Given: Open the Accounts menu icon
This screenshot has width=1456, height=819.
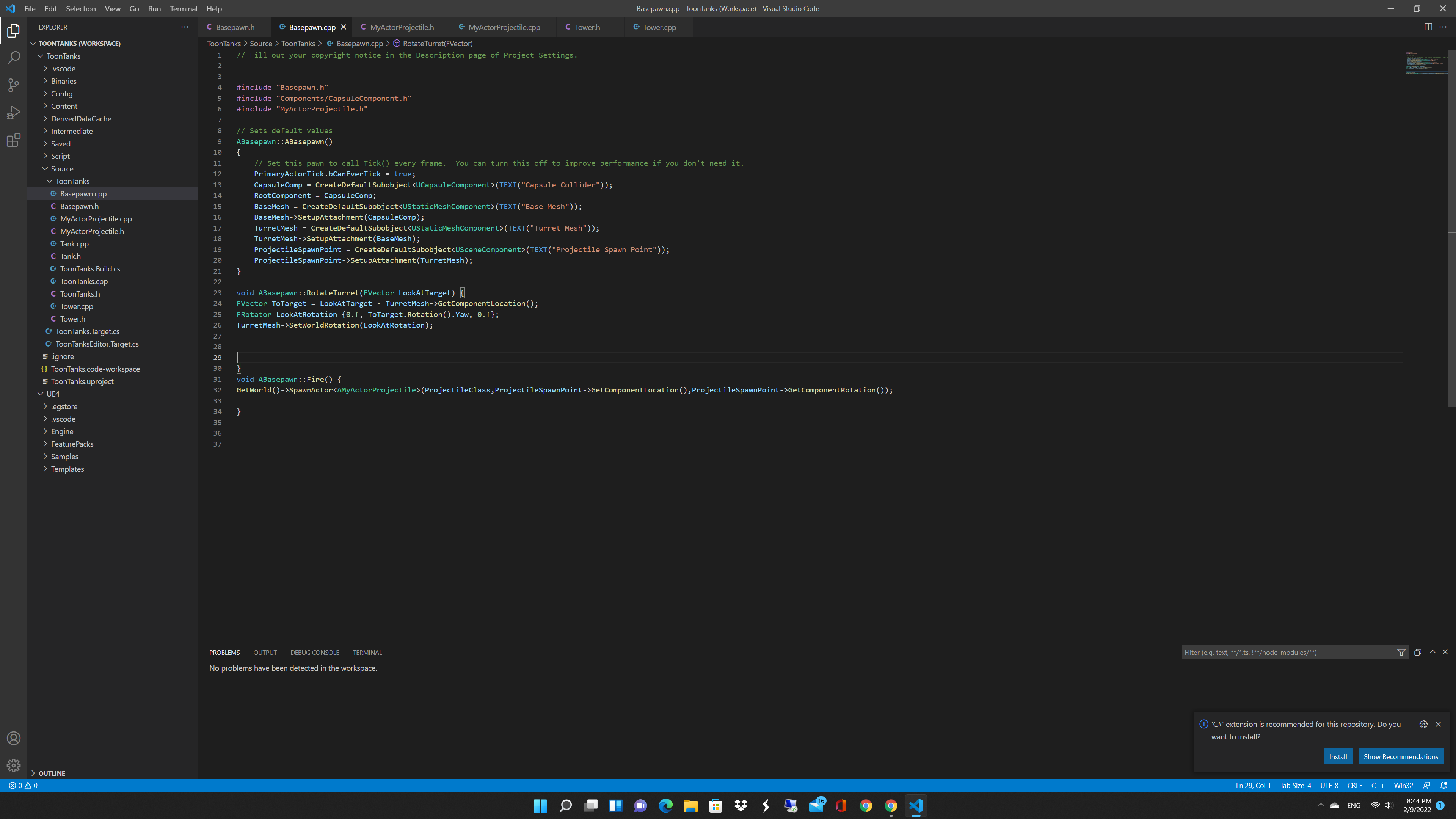Looking at the screenshot, I should (x=14, y=738).
